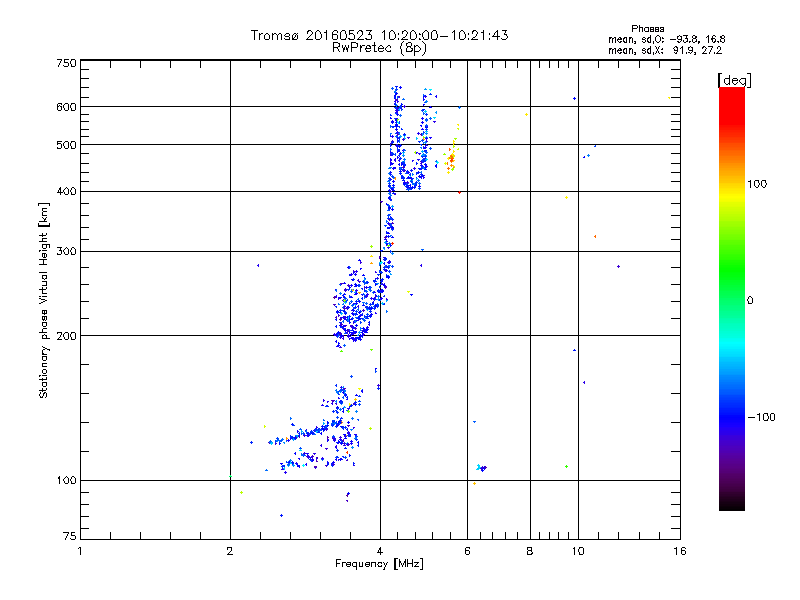Click x-axis tick label '6'
This screenshot has width=800, height=600.
point(467,551)
